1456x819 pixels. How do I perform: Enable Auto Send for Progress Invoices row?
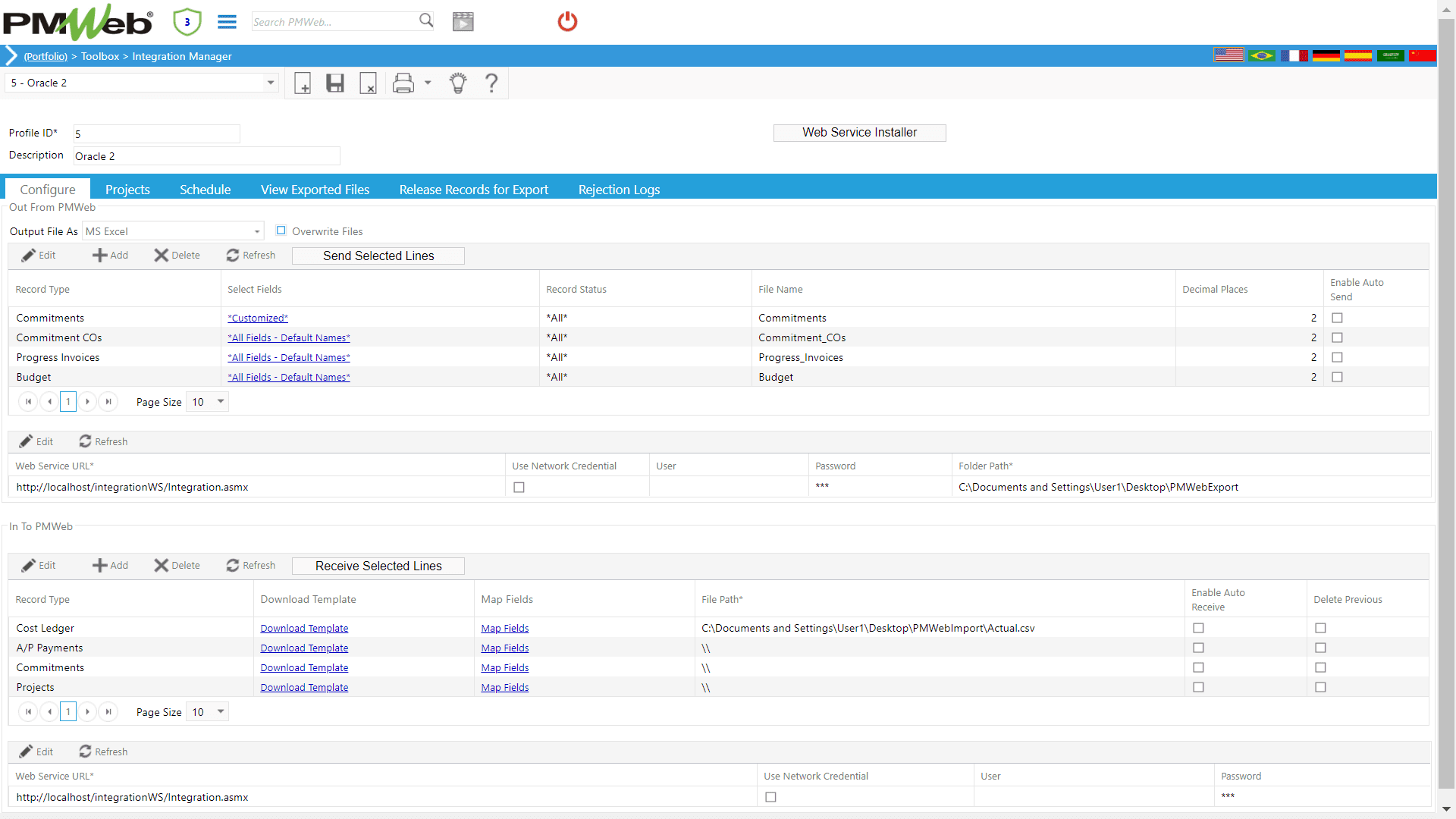(x=1337, y=358)
